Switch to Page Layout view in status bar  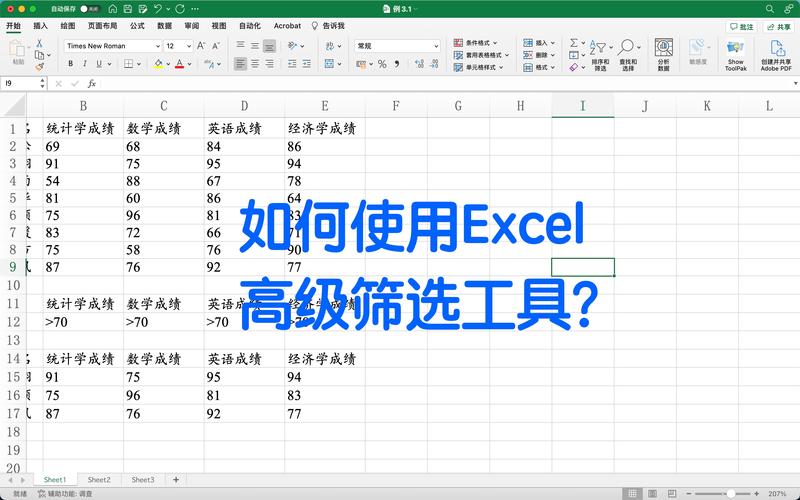(x=652, y=493)
